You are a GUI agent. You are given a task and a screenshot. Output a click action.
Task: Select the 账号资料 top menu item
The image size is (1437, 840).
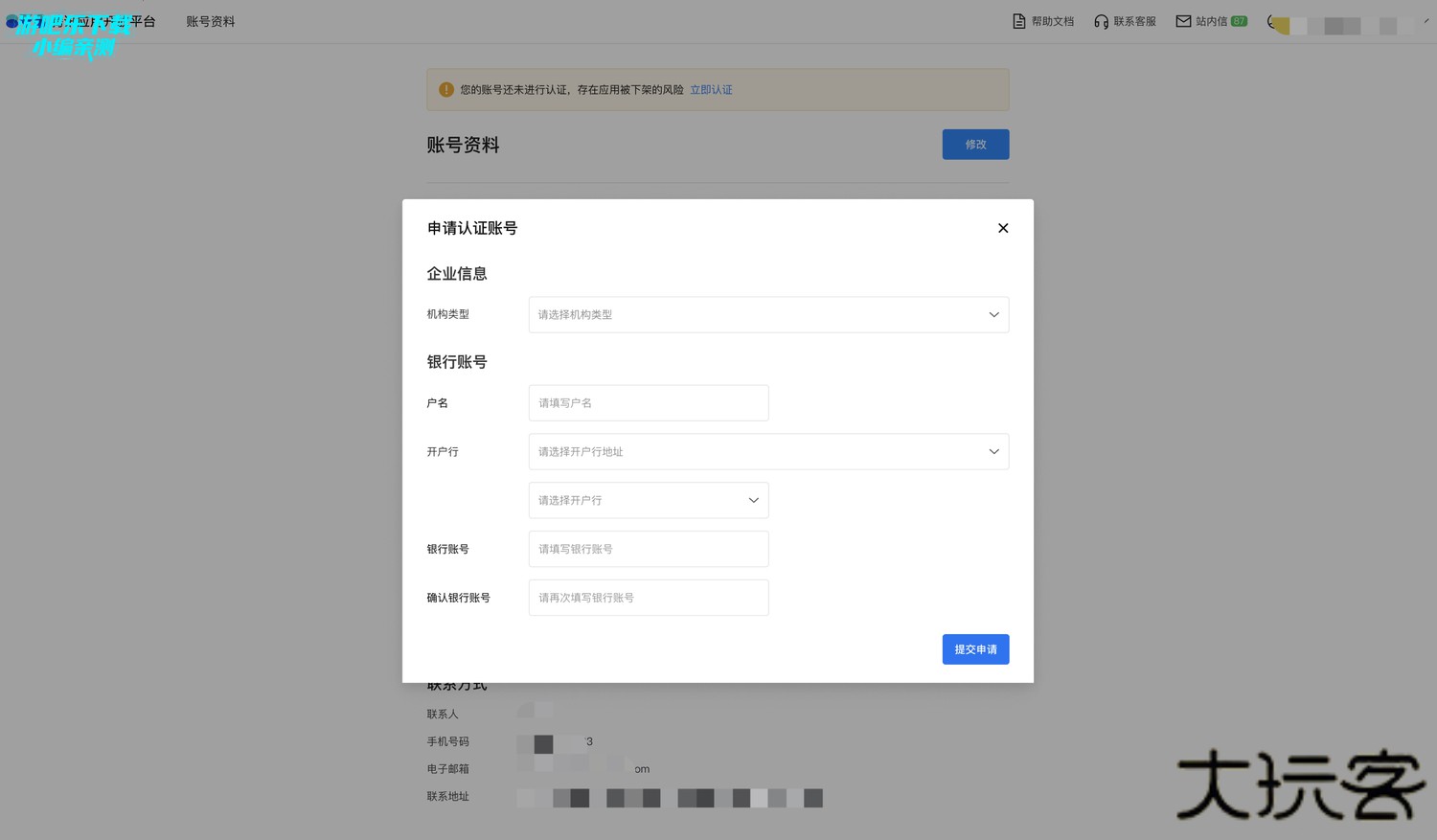pos(210,21)
